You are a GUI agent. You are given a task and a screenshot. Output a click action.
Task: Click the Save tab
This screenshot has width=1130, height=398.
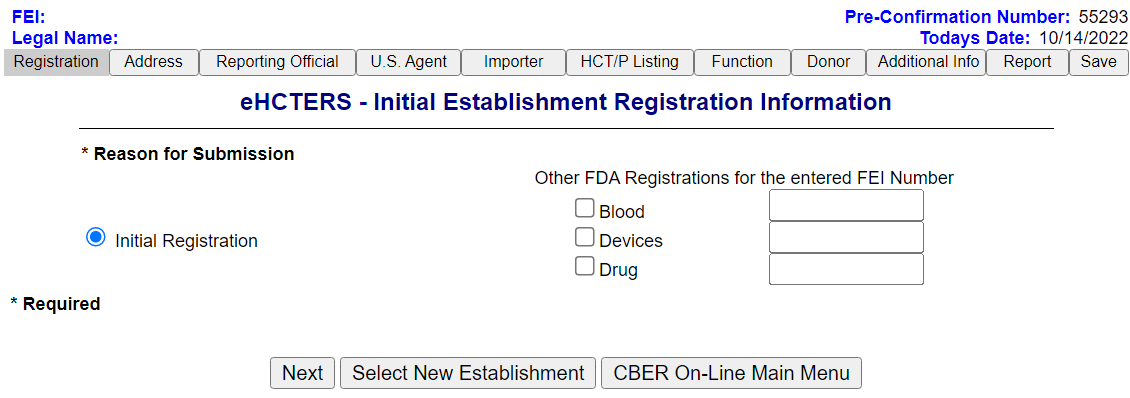click(1098, 62)
